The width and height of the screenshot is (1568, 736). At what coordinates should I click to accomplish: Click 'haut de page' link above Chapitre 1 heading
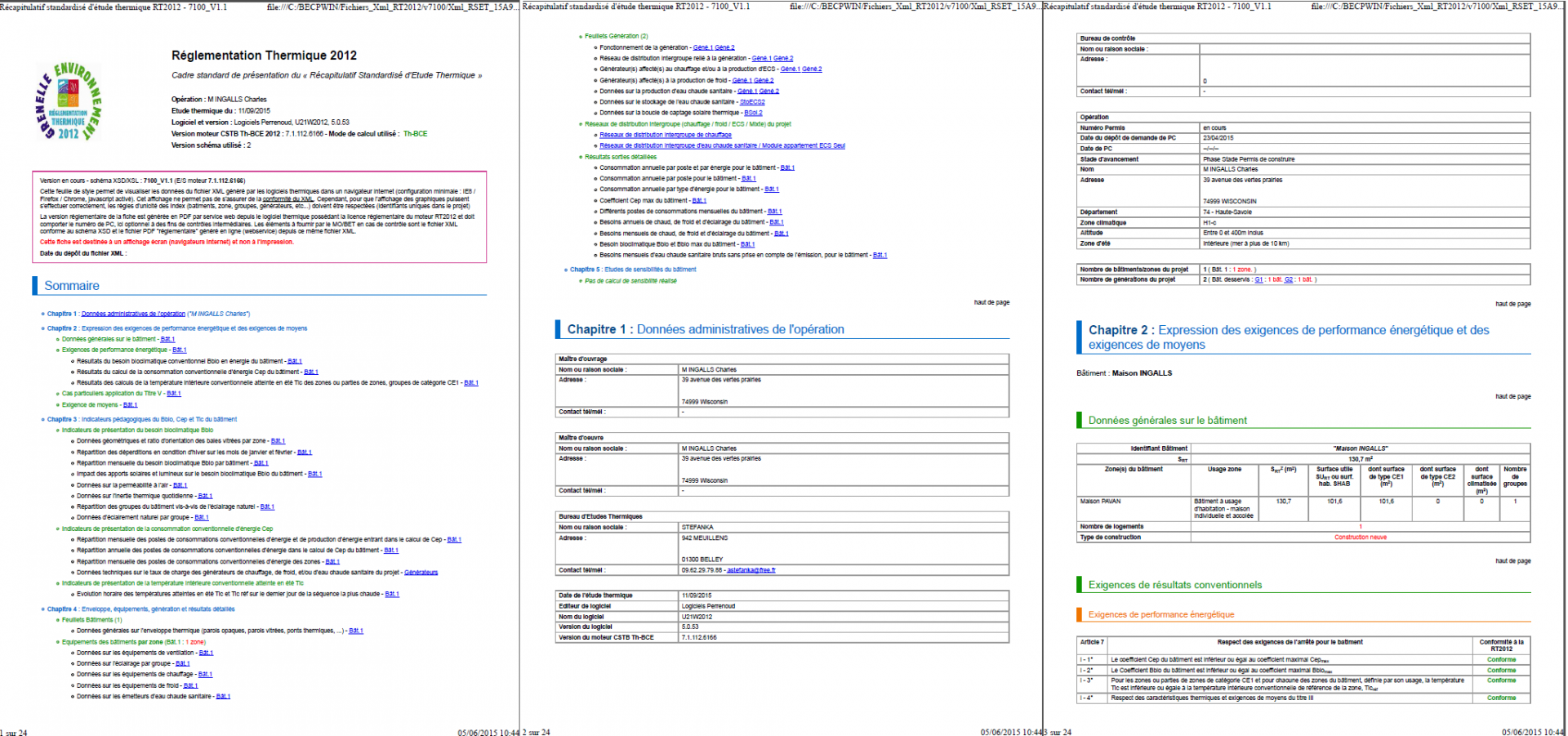click(x=991, y=302)
